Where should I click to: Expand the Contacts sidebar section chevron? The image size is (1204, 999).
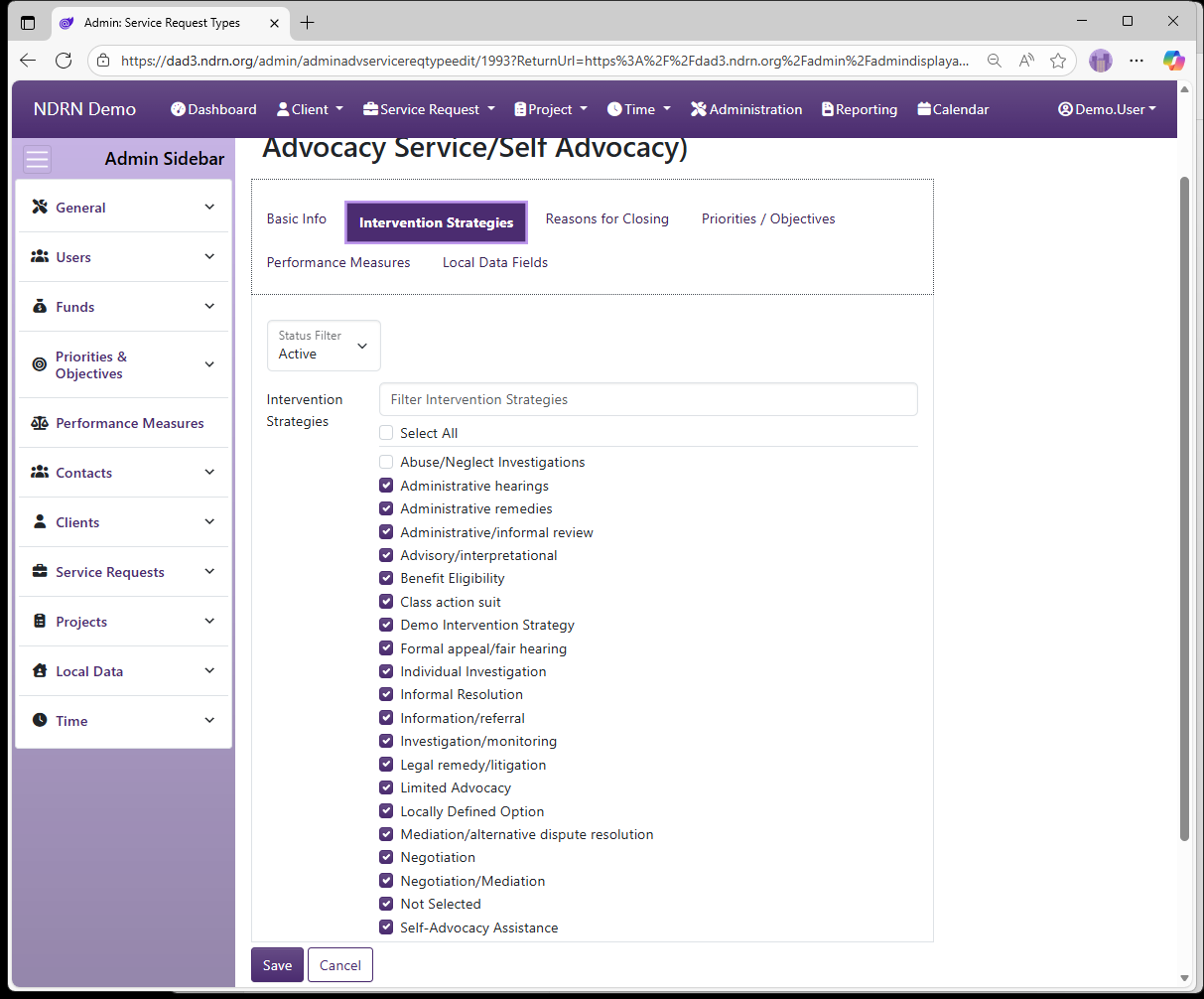tap(209, 472)
